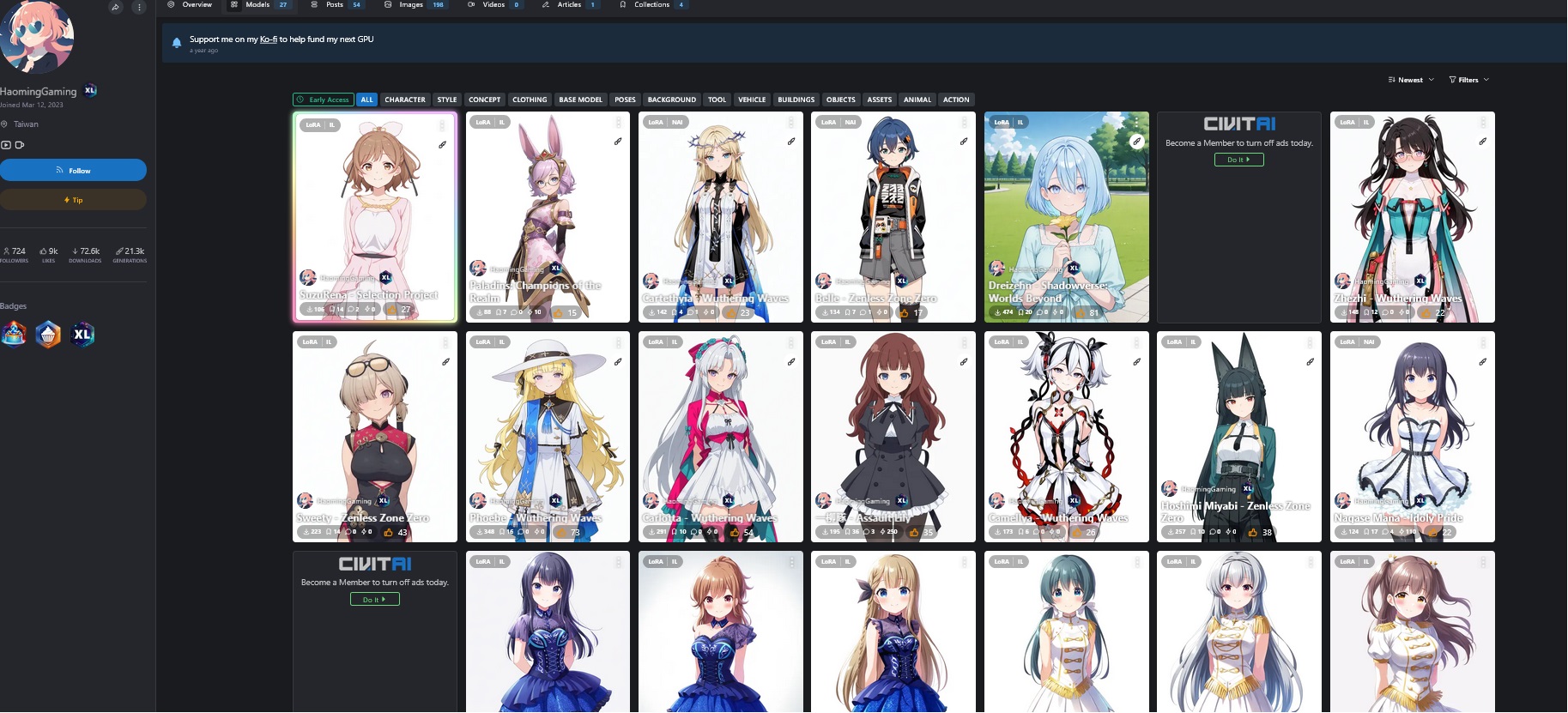Open the Filters dropdown

click(1469, 80)
